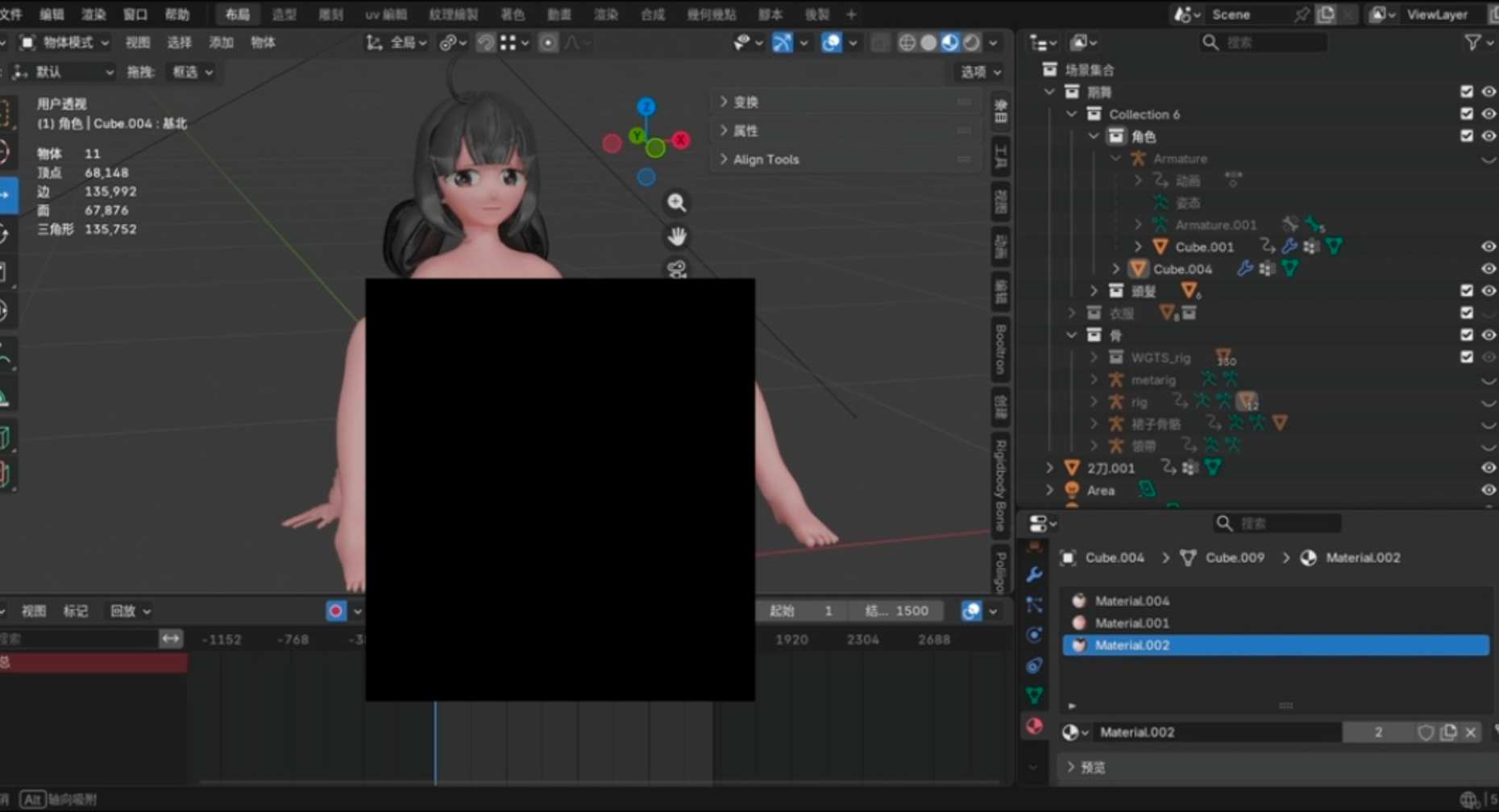Switch to solid shading mode icon
Viewport: 1499px width, 812px height.
coord(928,43)
